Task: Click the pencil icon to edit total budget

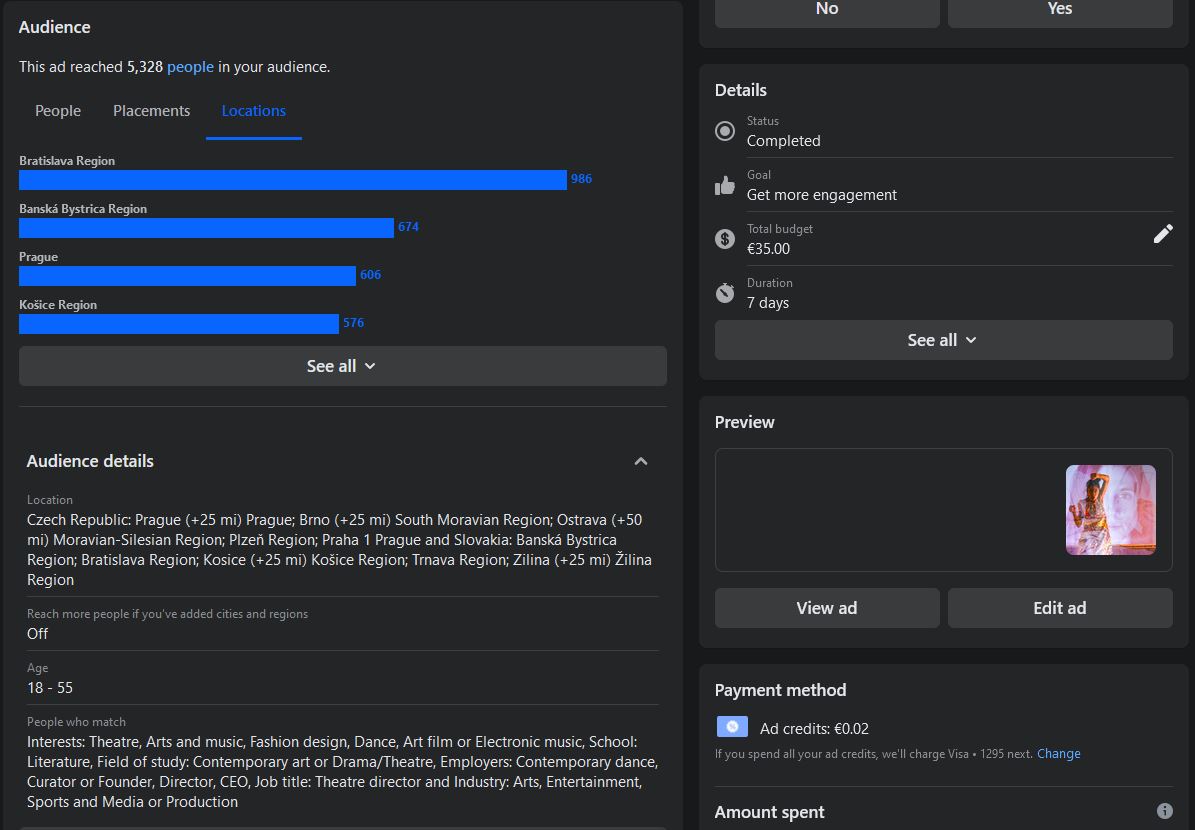Action: coord(1162,234)
